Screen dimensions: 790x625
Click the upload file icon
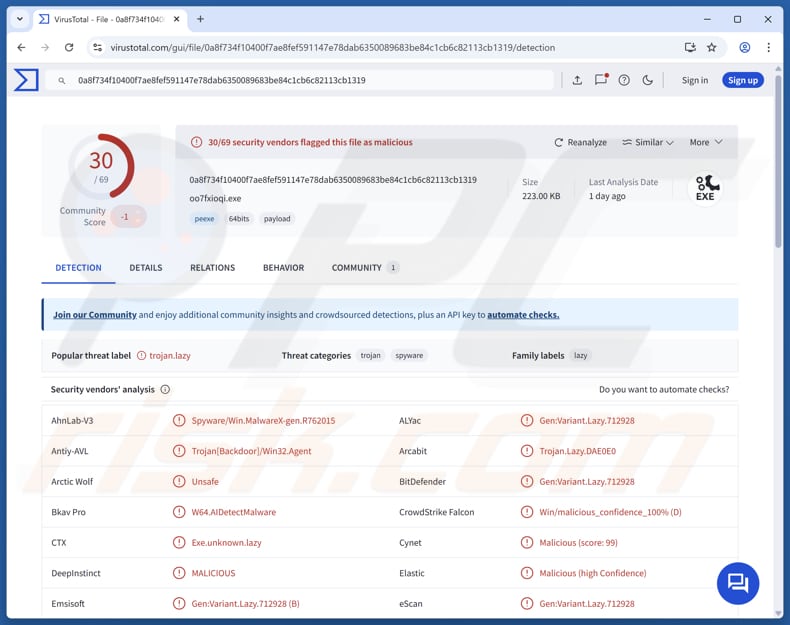[x=577, y=80]
